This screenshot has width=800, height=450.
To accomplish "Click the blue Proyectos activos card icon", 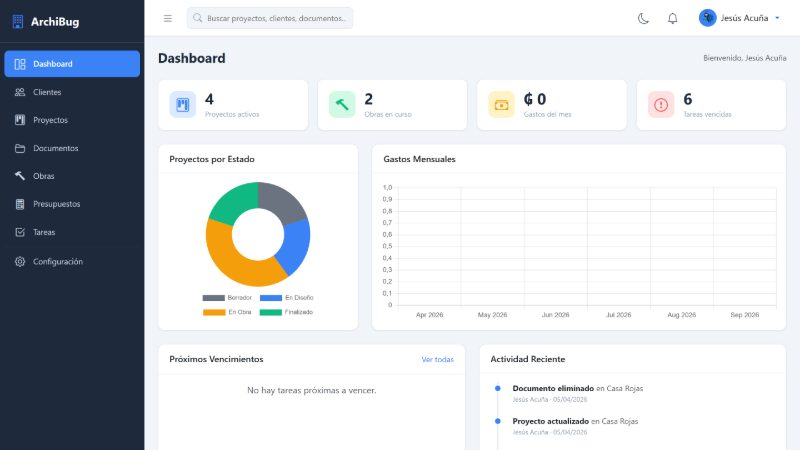I will tap(183, 105).
